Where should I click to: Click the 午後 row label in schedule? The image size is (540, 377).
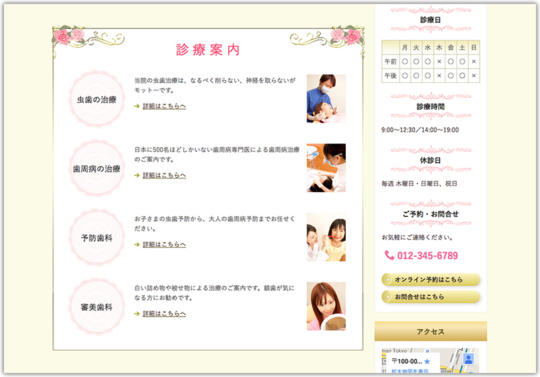391,75
